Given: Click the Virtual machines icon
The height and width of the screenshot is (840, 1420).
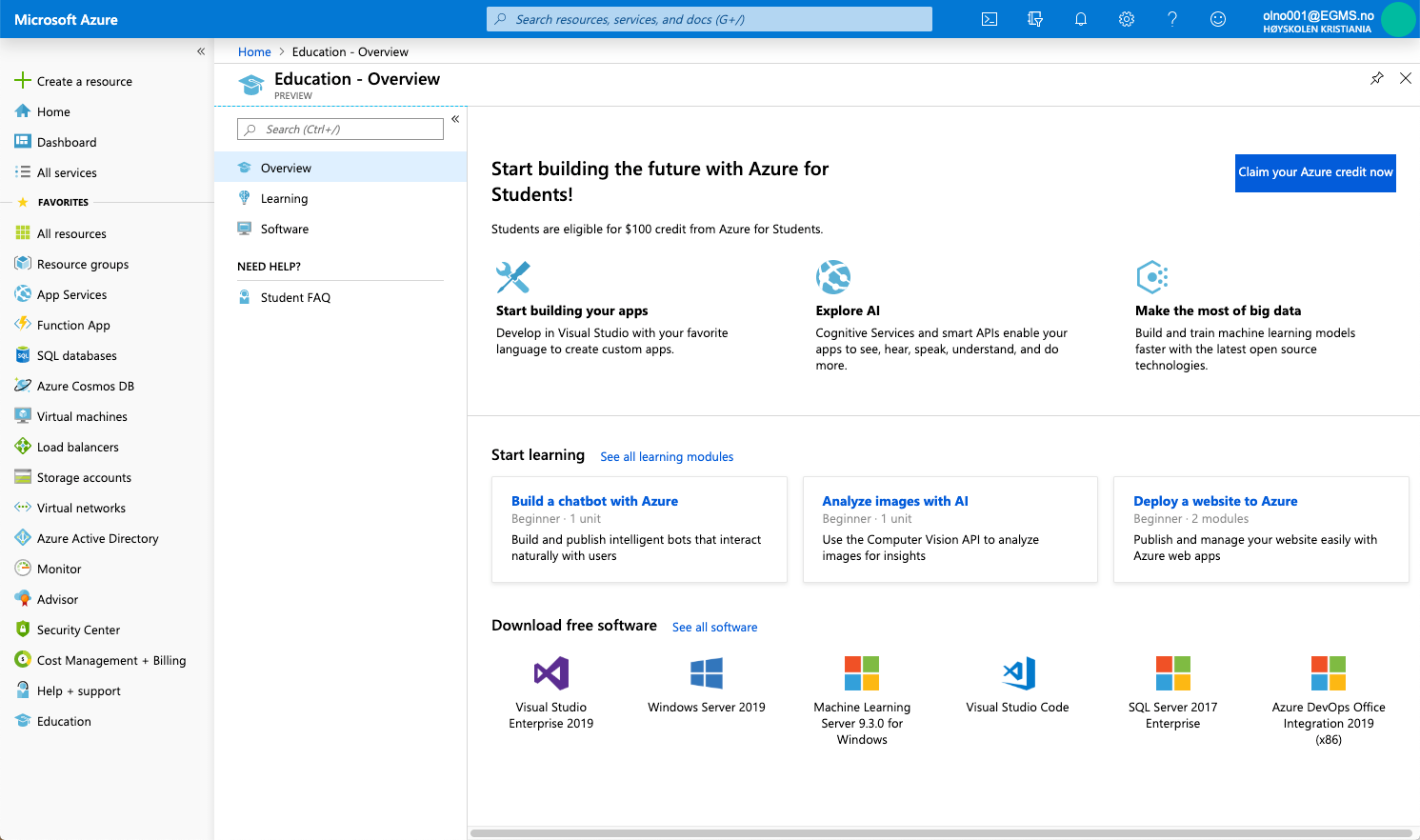Looking at the screenshot, I should tap(23, 416).
